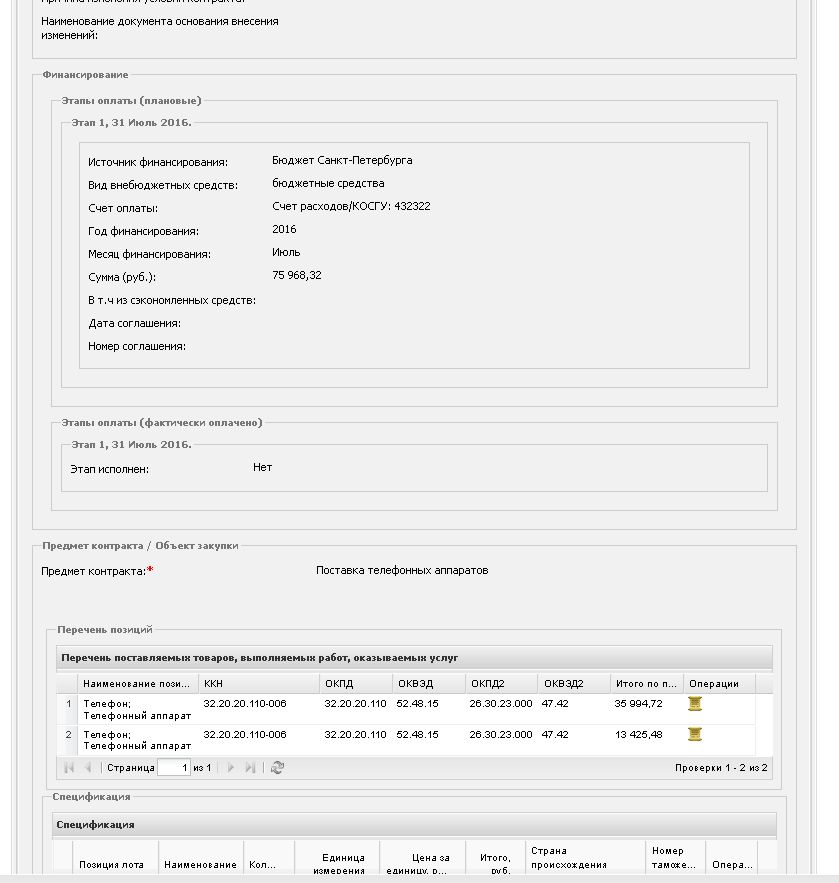Sort by ККН column header
The image size is (839, 883).
(x=259, y=684)
